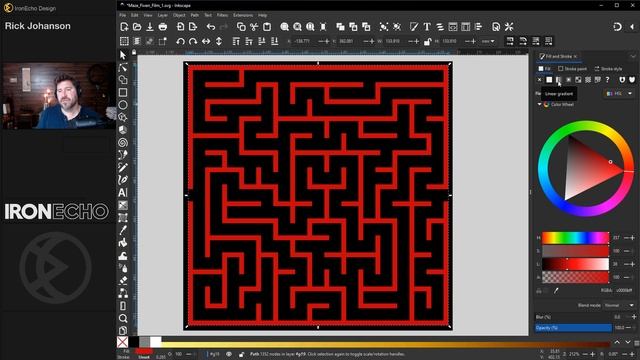Open the File menu
Screen dimensions: 640x360
(x=123, y=15)
